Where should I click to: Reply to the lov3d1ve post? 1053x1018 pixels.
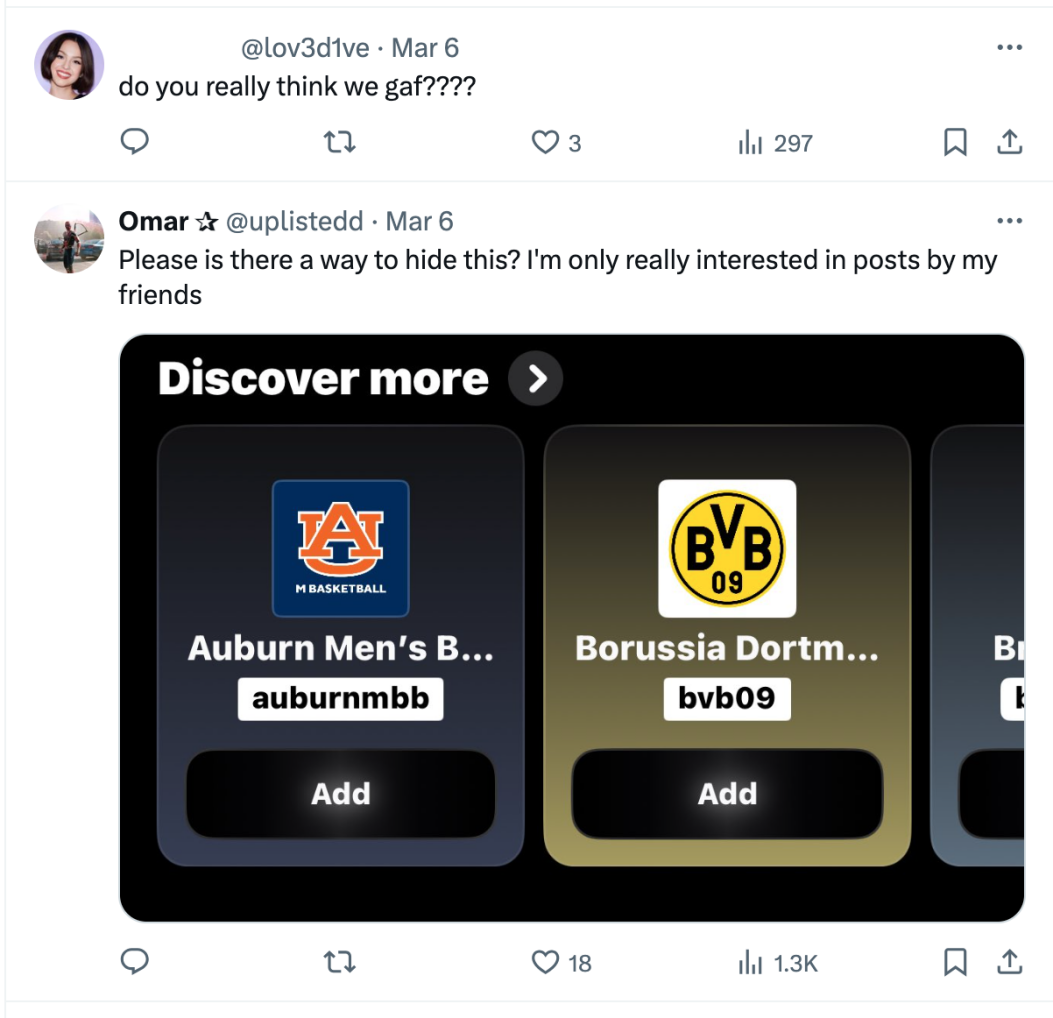134,143
